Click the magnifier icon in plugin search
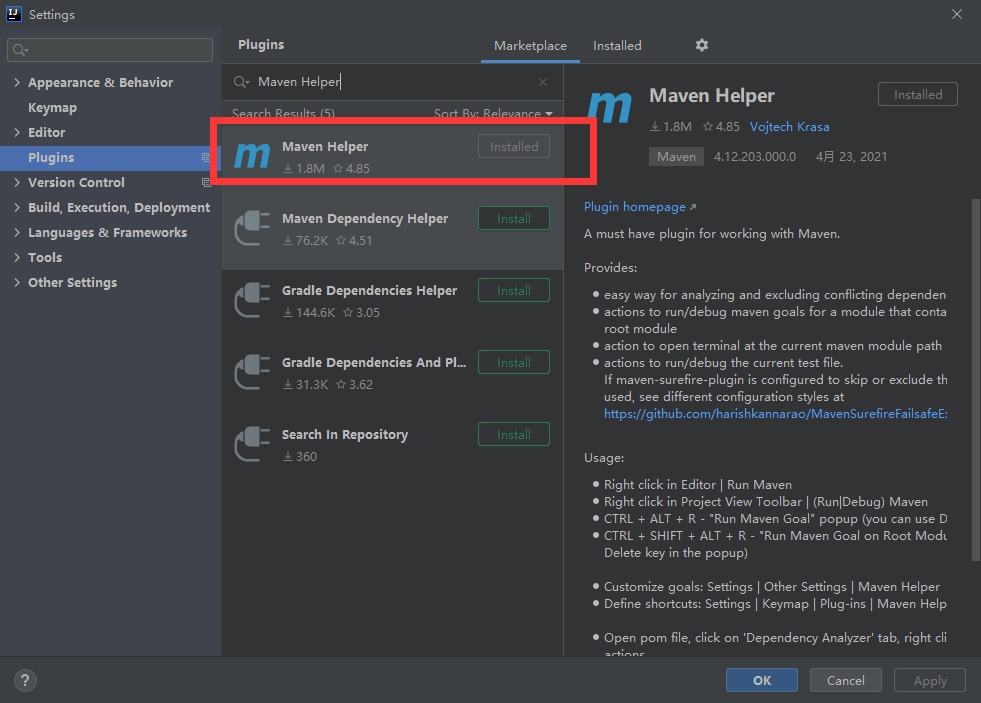981x703 pixels. (x=241, y=82)
